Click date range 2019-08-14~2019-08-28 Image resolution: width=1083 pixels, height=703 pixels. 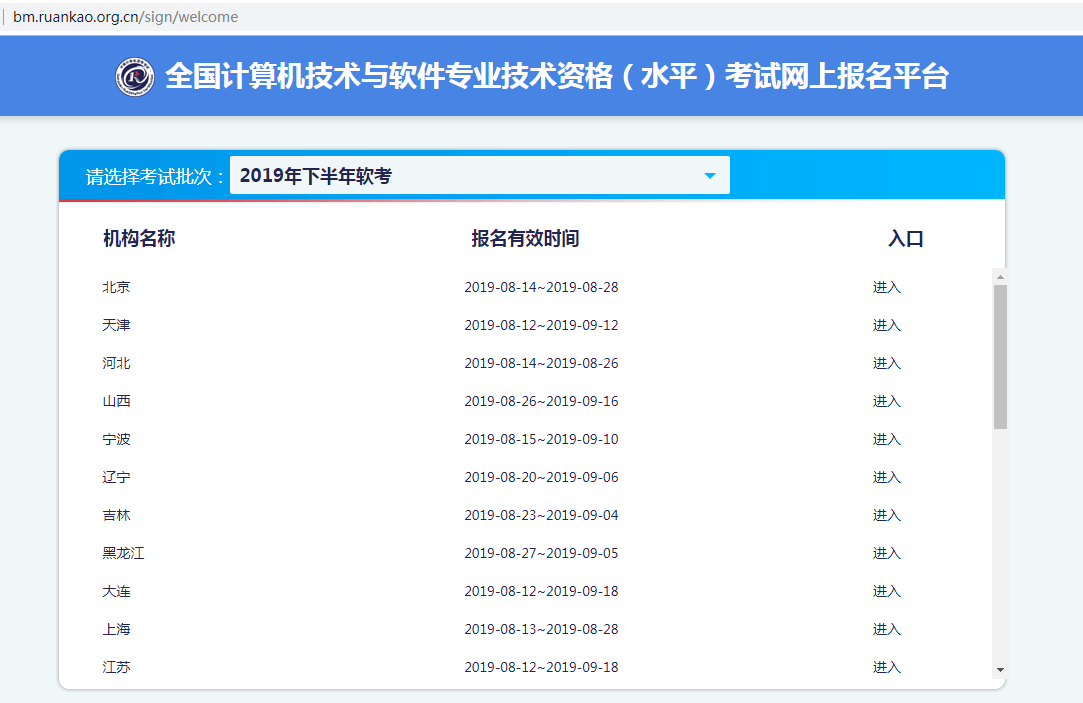541,287
